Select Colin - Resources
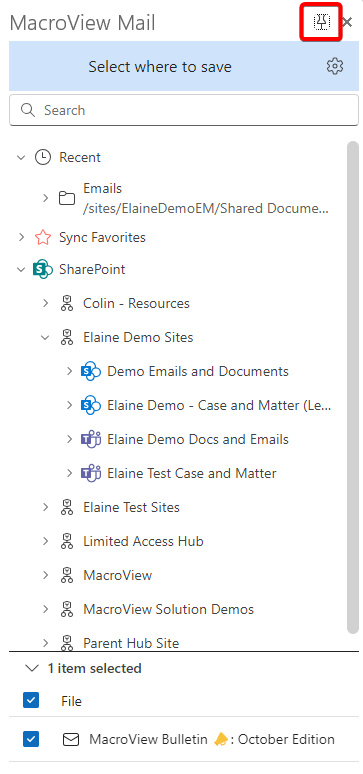Screen dimensions: 363x774 coord(136,303)
